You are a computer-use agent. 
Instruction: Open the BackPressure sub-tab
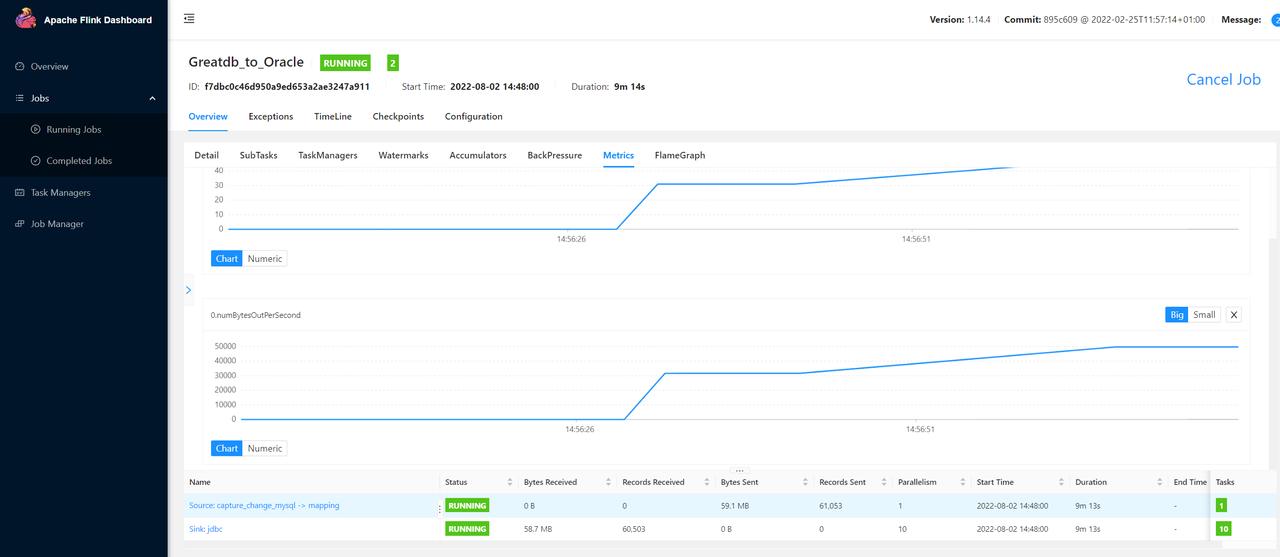(x=555, y=155)
